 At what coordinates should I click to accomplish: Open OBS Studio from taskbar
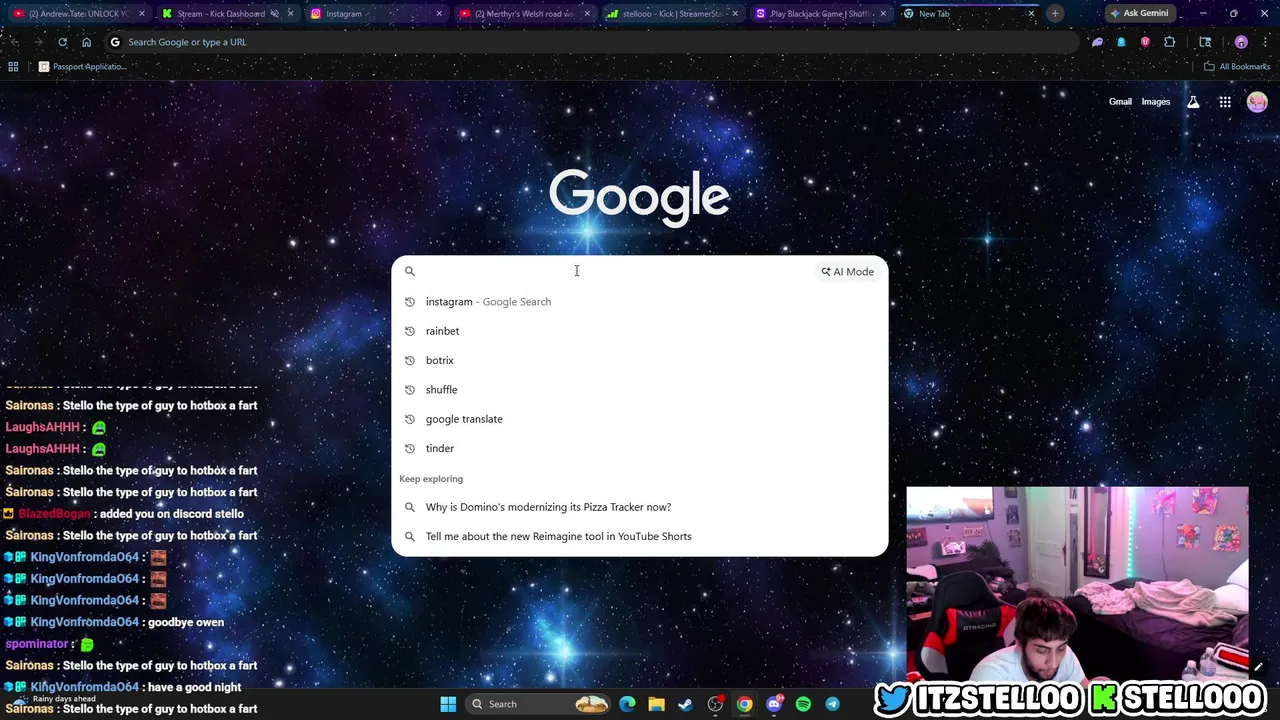[x=715, y=704]
